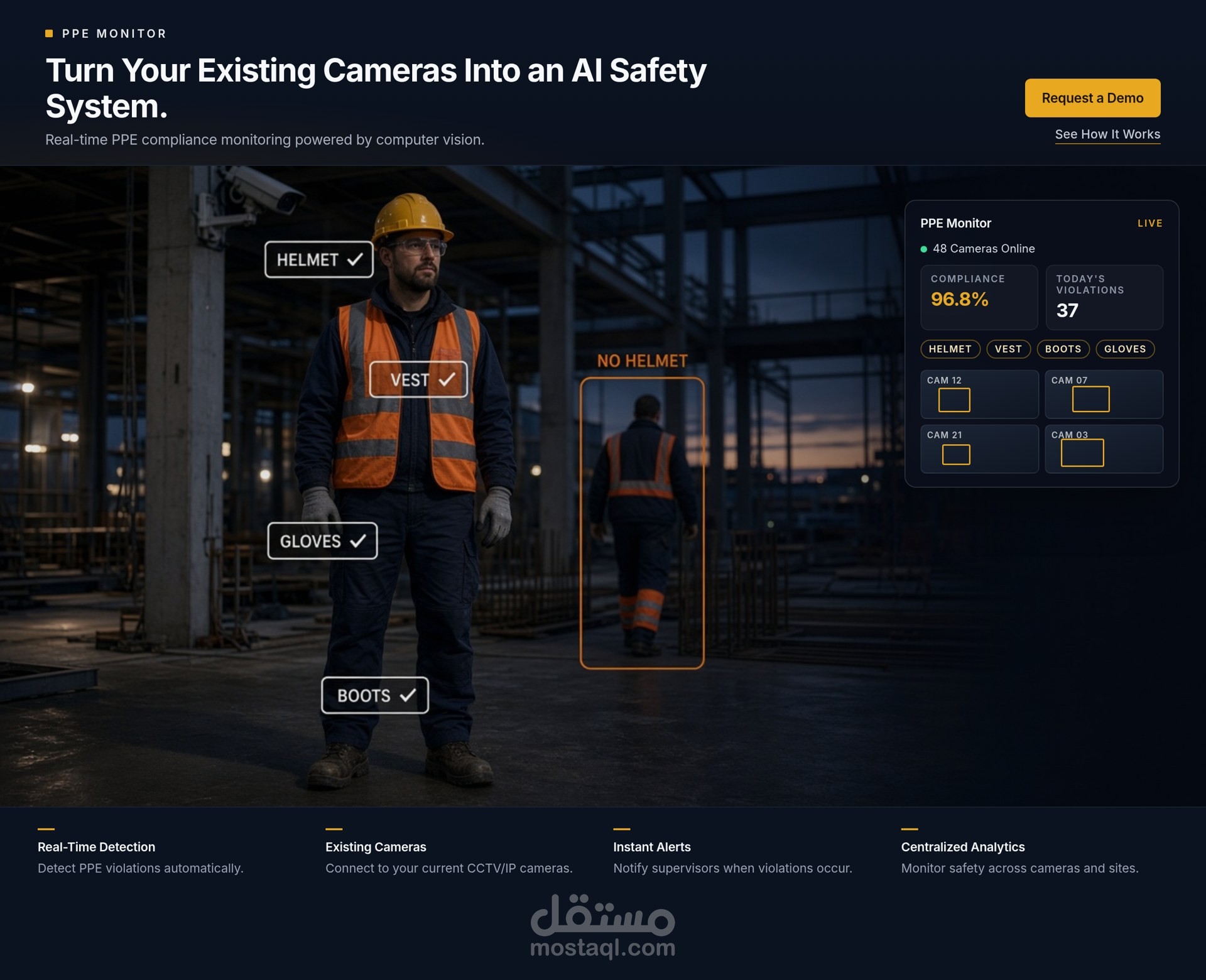1206x980 pixels.
Task: Click the green cameras-online status dot
Action: tap(924, 249)
